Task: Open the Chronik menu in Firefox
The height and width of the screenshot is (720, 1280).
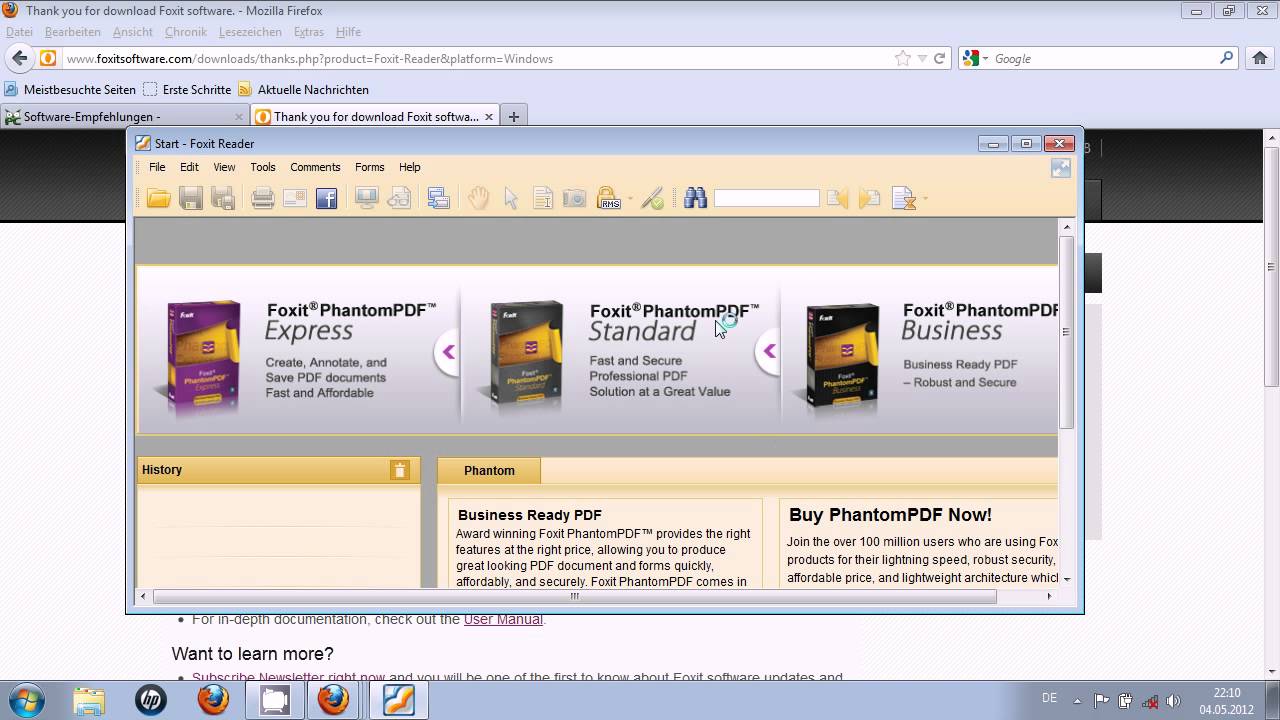Action: [x=186, y=32]
